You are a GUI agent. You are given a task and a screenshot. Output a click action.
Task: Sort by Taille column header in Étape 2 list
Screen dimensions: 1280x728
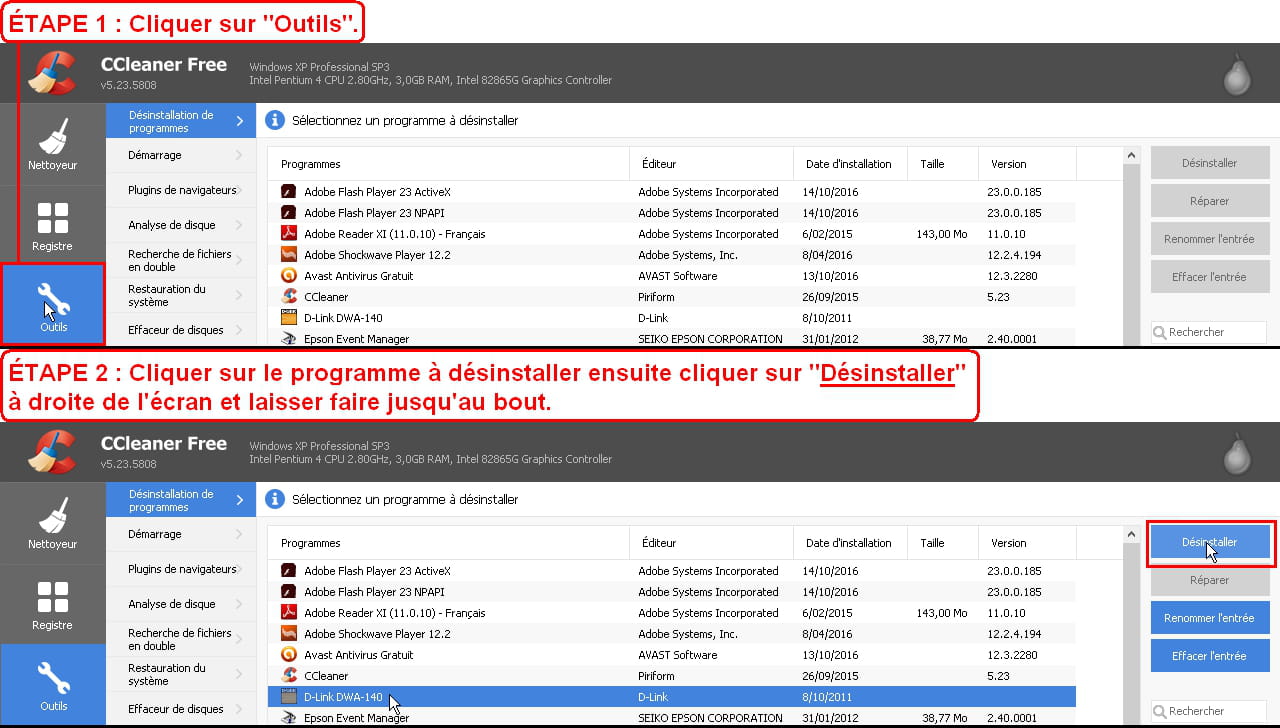coord(943,543)
